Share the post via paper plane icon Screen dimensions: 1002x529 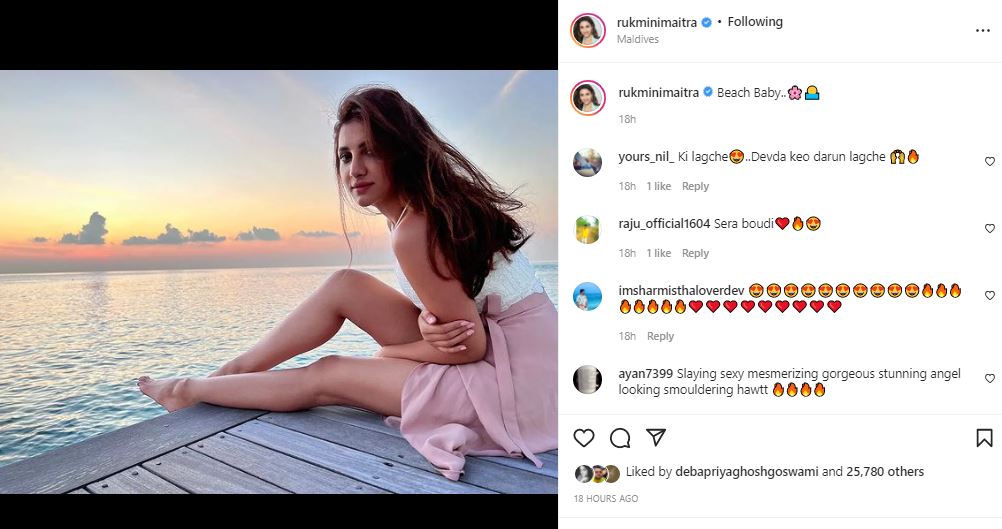click(x=655, y=438)
